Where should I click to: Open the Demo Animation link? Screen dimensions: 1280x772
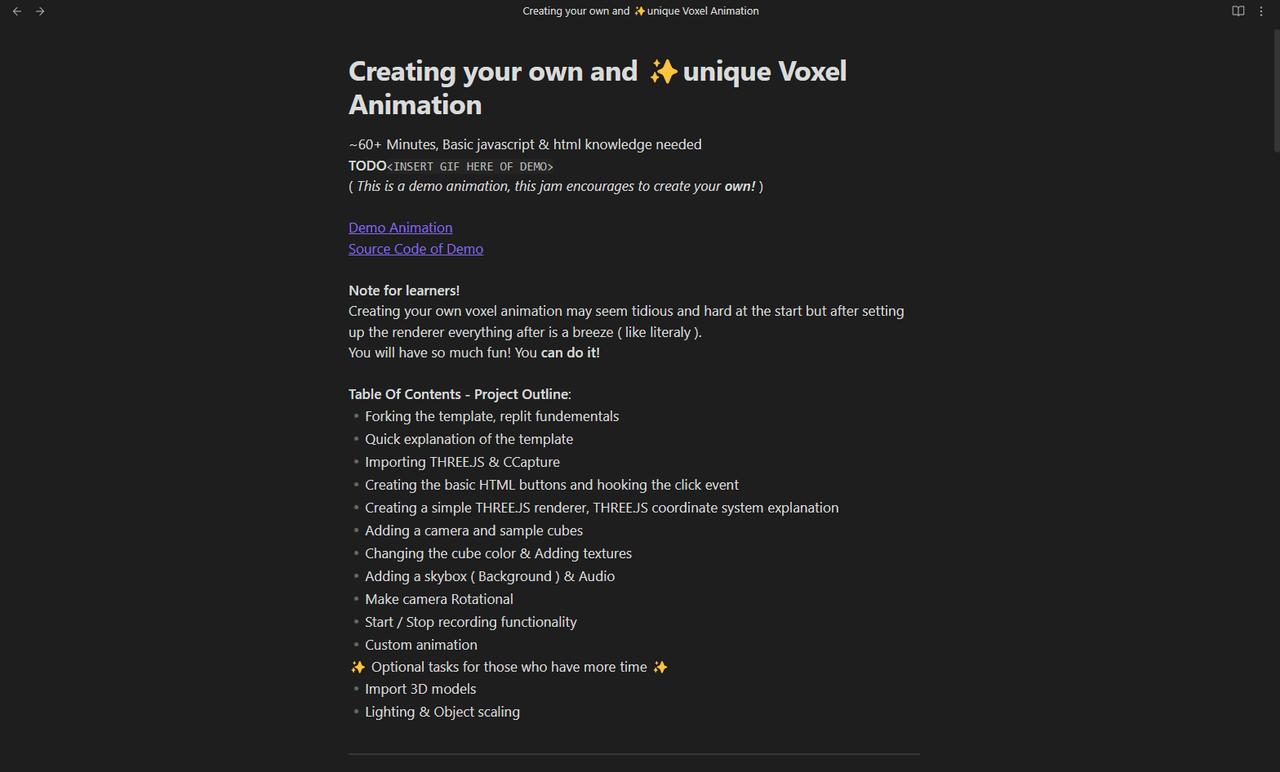pos(400,228)
